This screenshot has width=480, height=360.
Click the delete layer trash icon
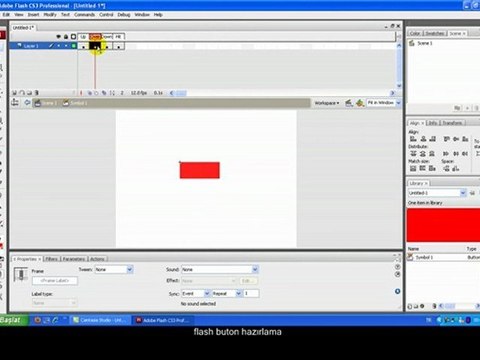coord(37,93)
